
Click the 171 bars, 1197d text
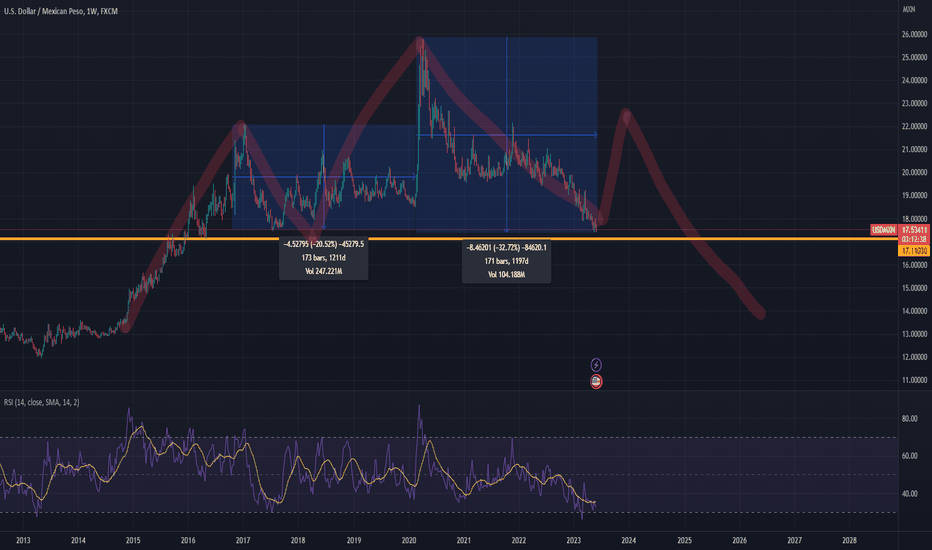tap(506, 261)
